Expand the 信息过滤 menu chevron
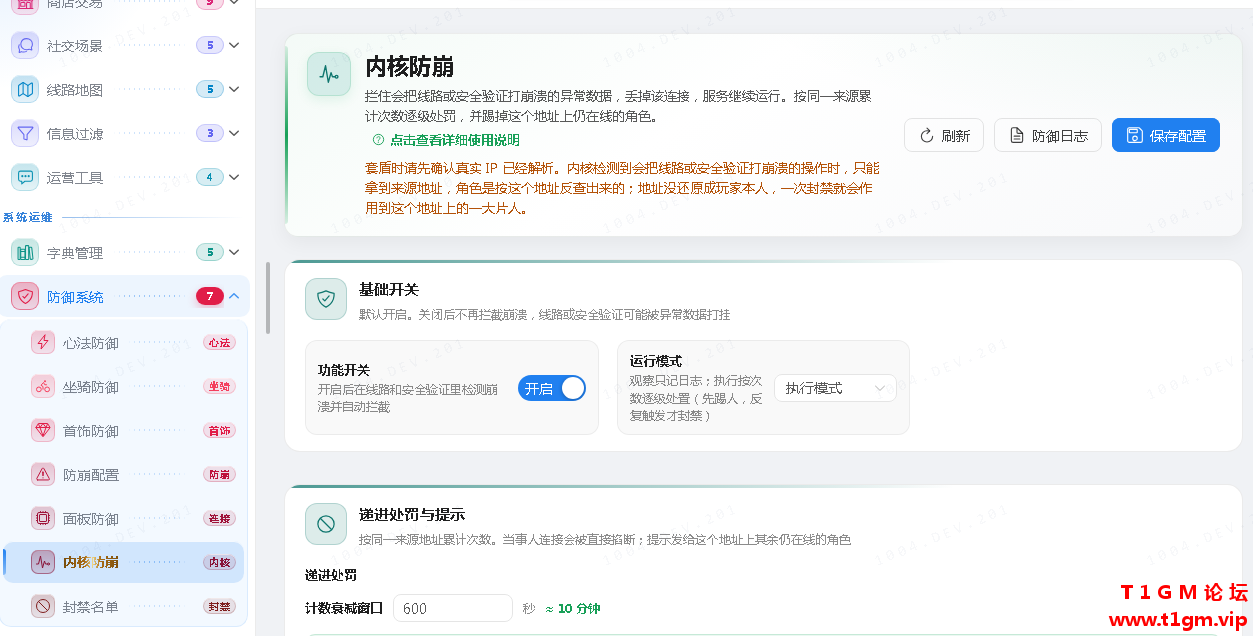The height and width of the screenshot is (636, 1253). [x=234, y=133]
